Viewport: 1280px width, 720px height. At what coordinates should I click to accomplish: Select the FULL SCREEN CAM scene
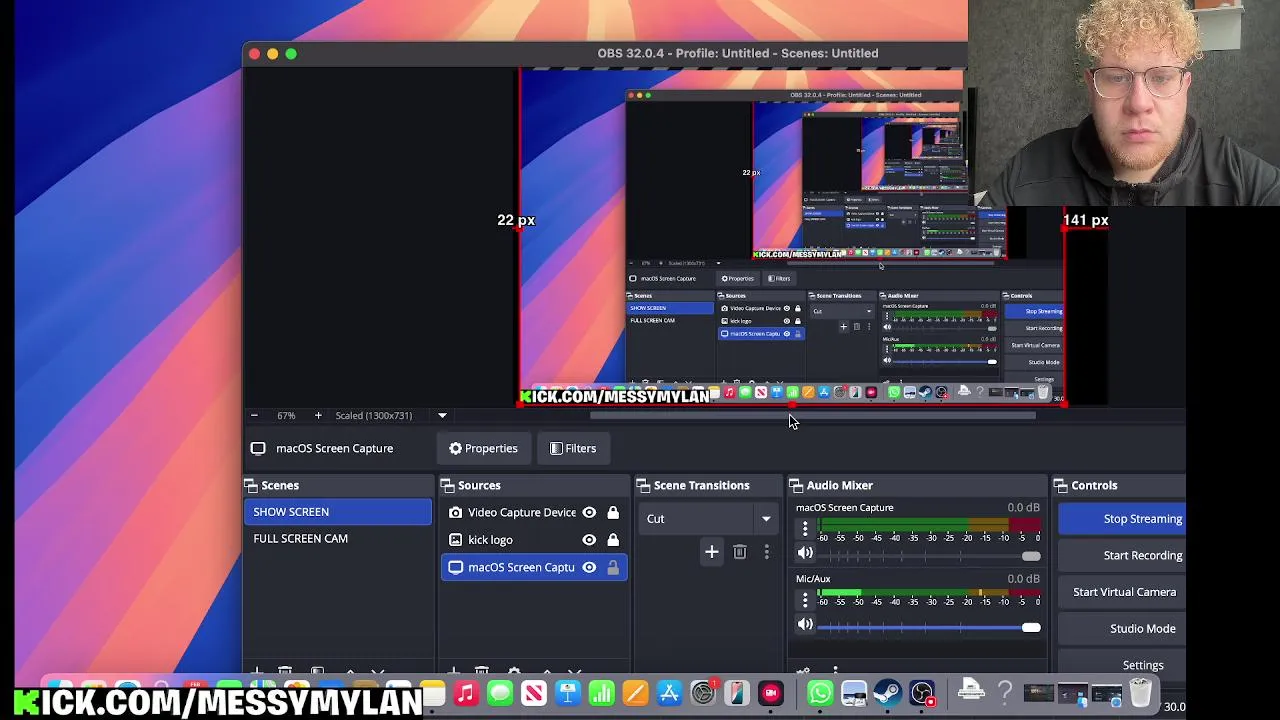click(338, 538)
